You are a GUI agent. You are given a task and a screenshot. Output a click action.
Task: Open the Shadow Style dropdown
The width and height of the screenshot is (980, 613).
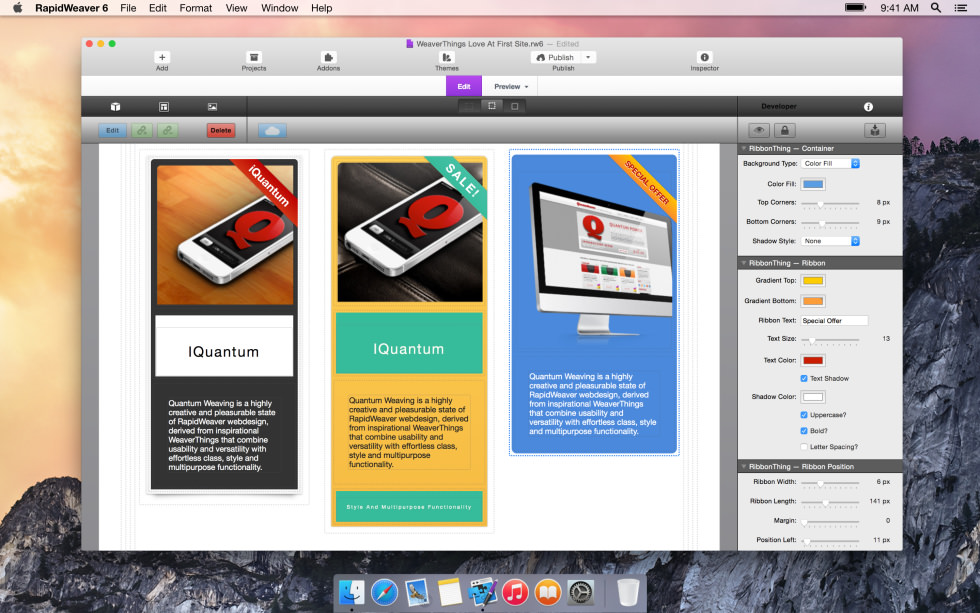[831, 241]
